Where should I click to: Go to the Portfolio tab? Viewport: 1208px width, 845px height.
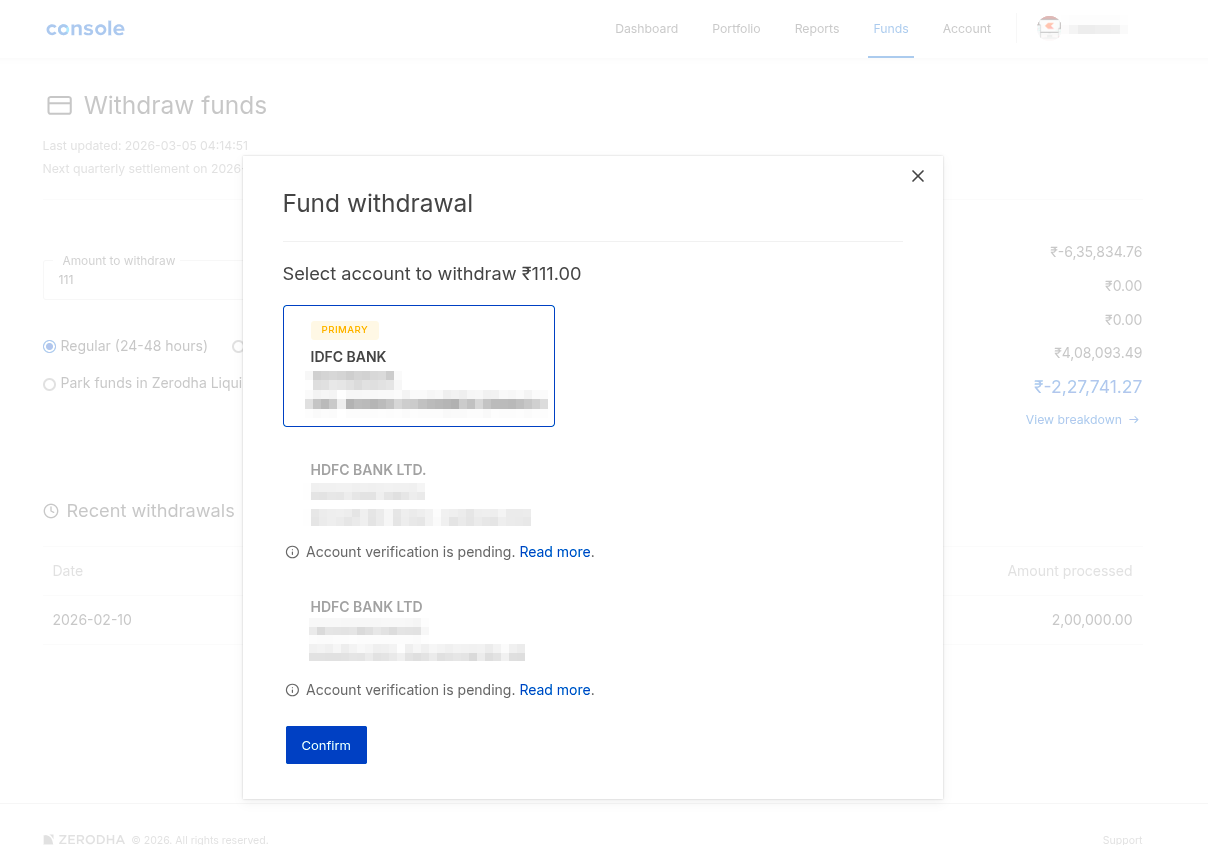pos(736,29)
